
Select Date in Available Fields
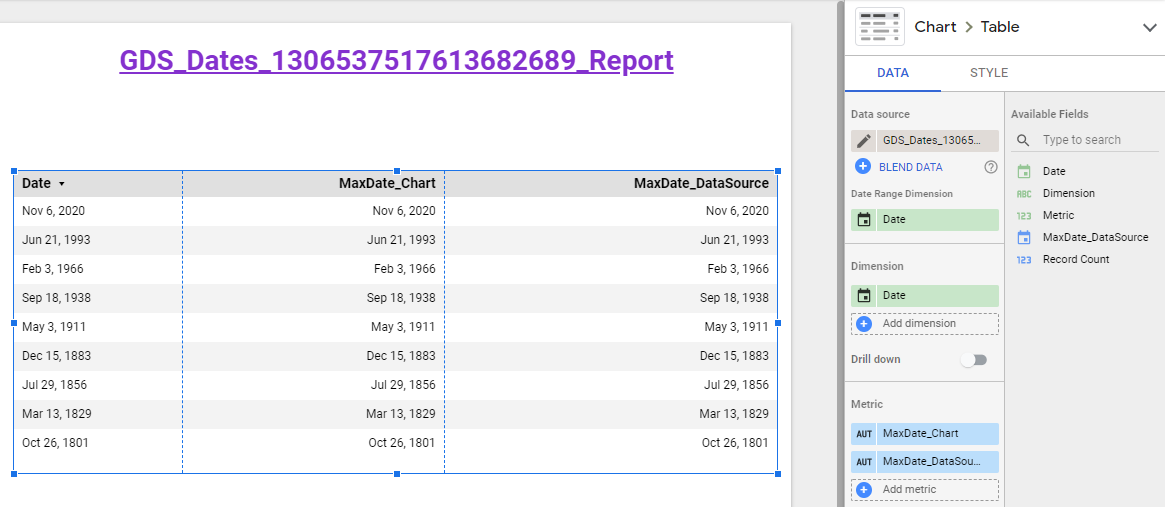(x=1054, y=171)
